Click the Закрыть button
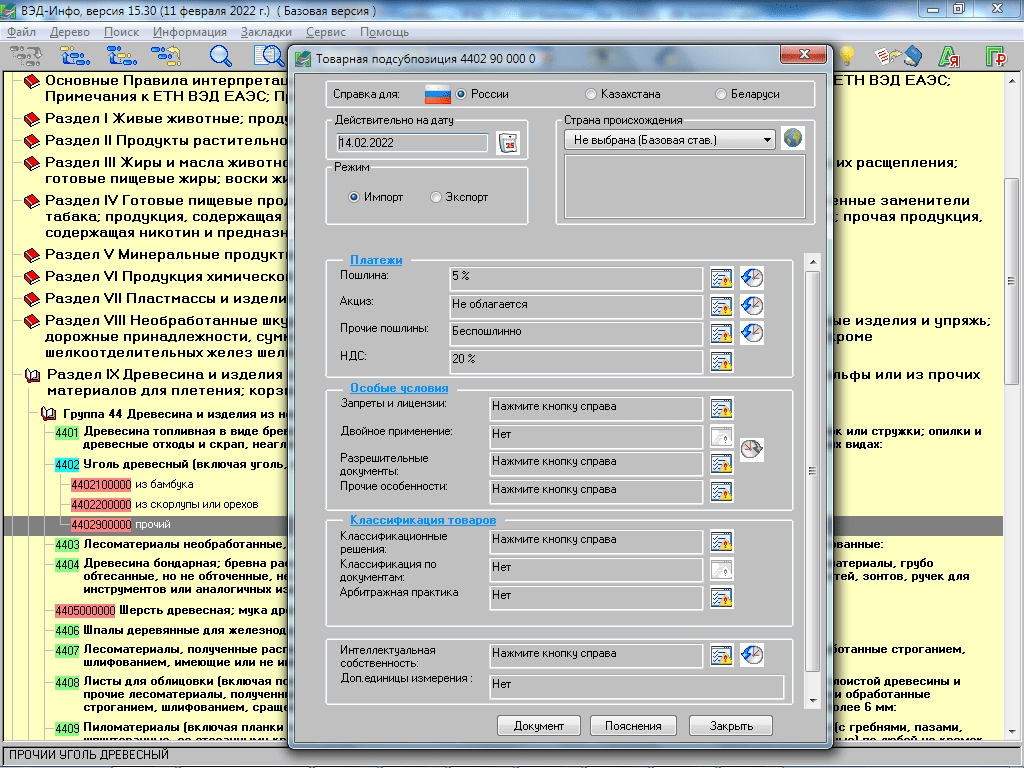Image resolution: width=1024 pixels, height=768 pixels. [731, 726]
